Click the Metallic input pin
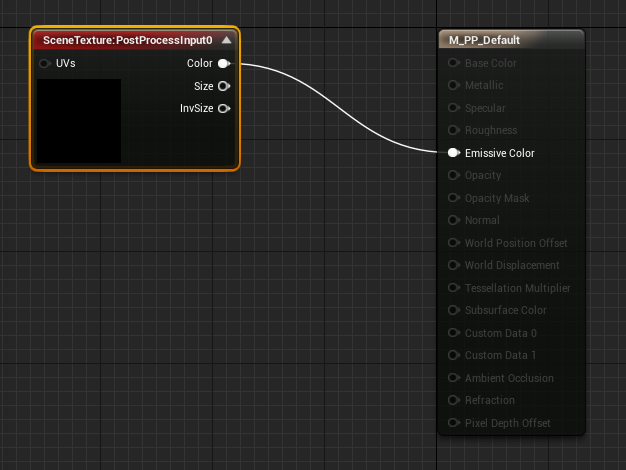Screen dimensions: 626x470 tap(454, 85)
